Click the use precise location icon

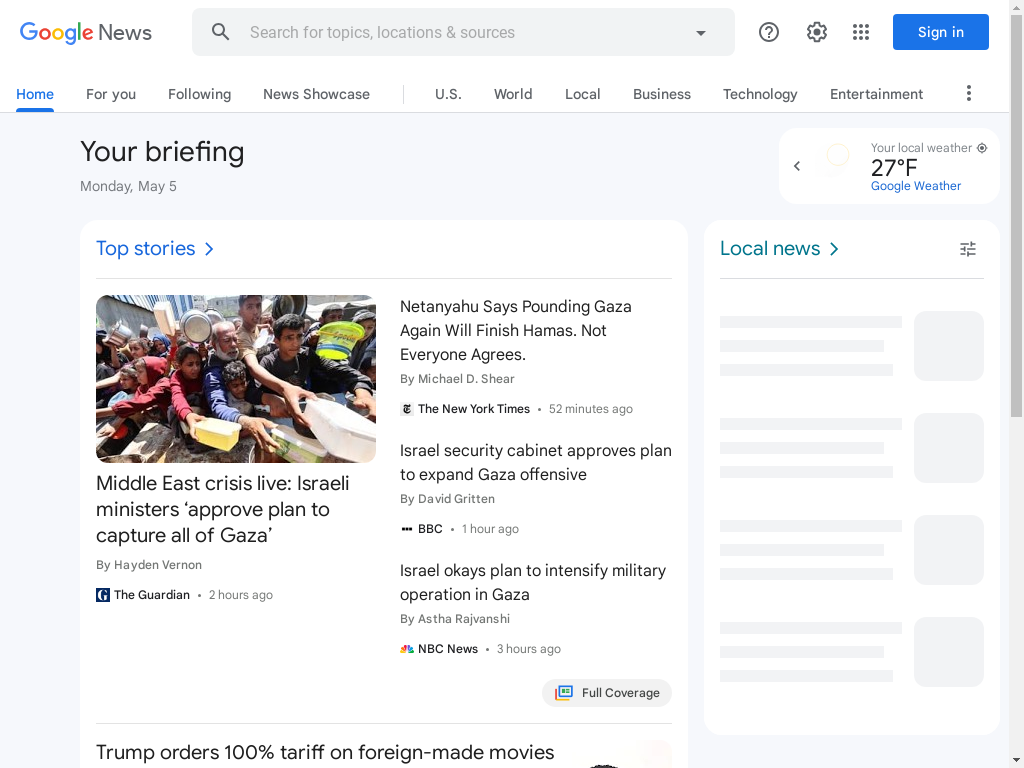(x=982, y=148)
